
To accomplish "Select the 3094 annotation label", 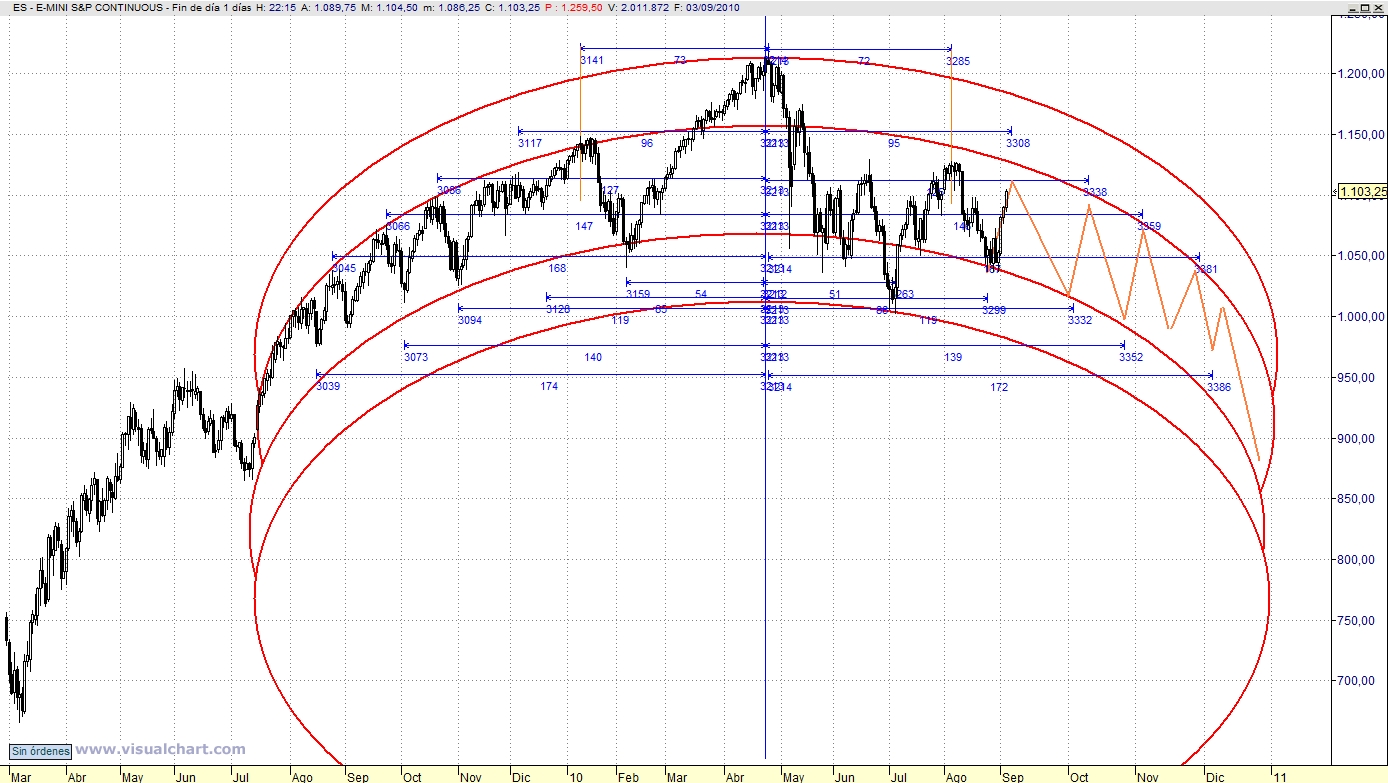I will click(x=470, y=320).
